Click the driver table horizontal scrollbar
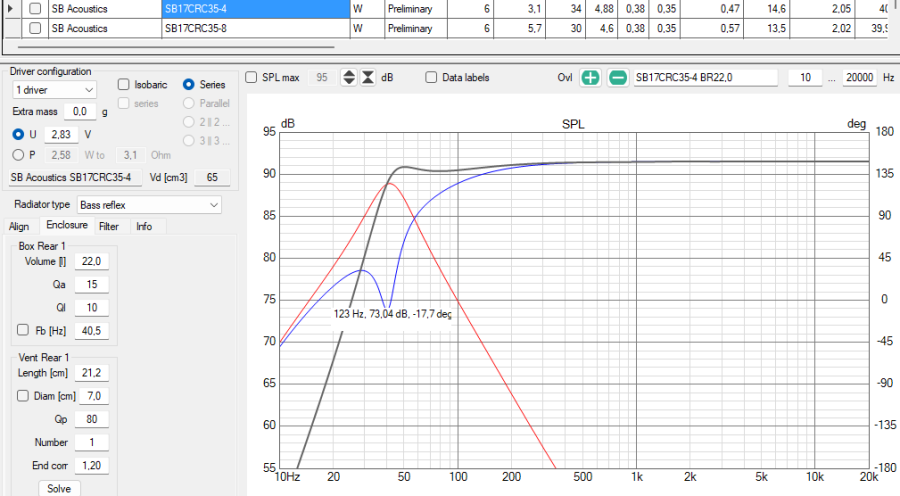The height and width of the screenshot is (496, 900). pyautogui.click(x=176, y=47)
